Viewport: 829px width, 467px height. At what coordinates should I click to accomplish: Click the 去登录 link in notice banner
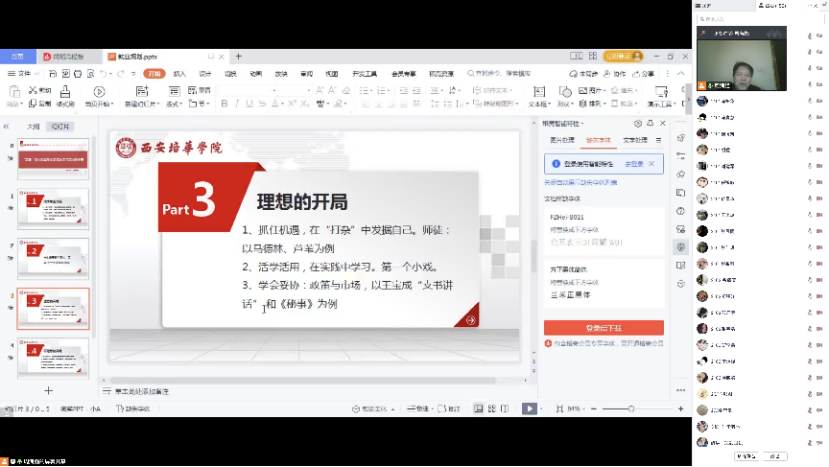pos(633,163)
